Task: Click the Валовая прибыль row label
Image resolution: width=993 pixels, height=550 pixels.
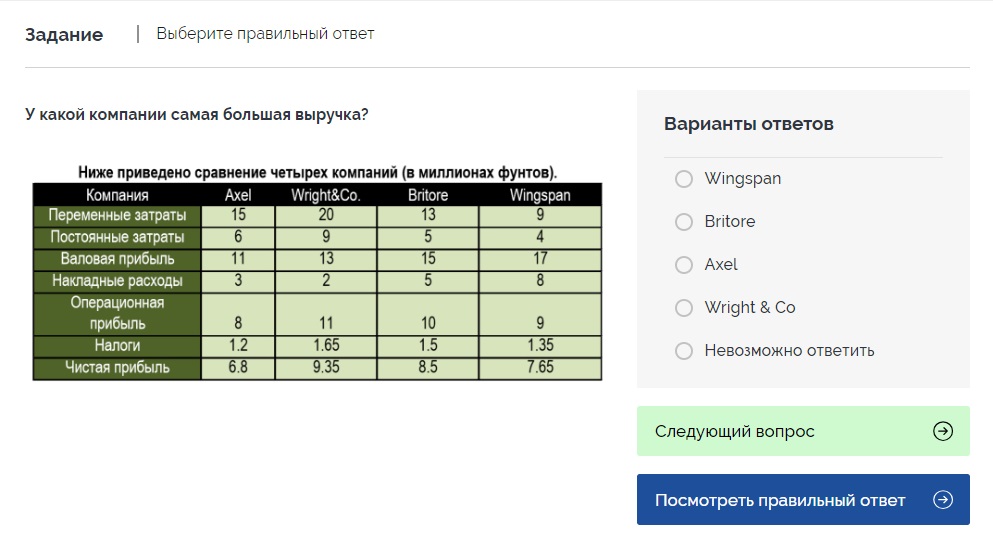Action: [117, 260]
